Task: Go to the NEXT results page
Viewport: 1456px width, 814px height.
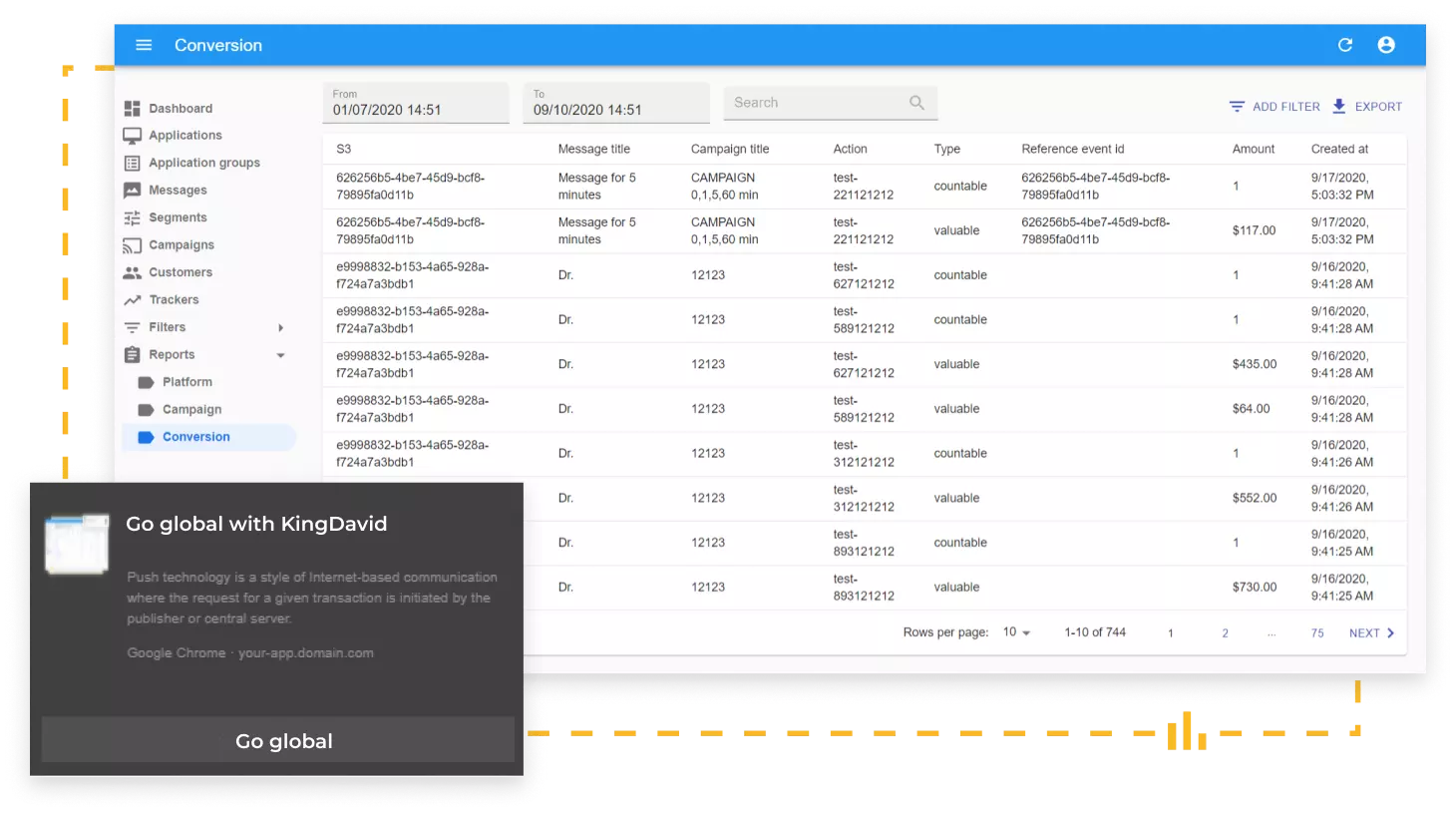Action: (x=1371, y=633)
